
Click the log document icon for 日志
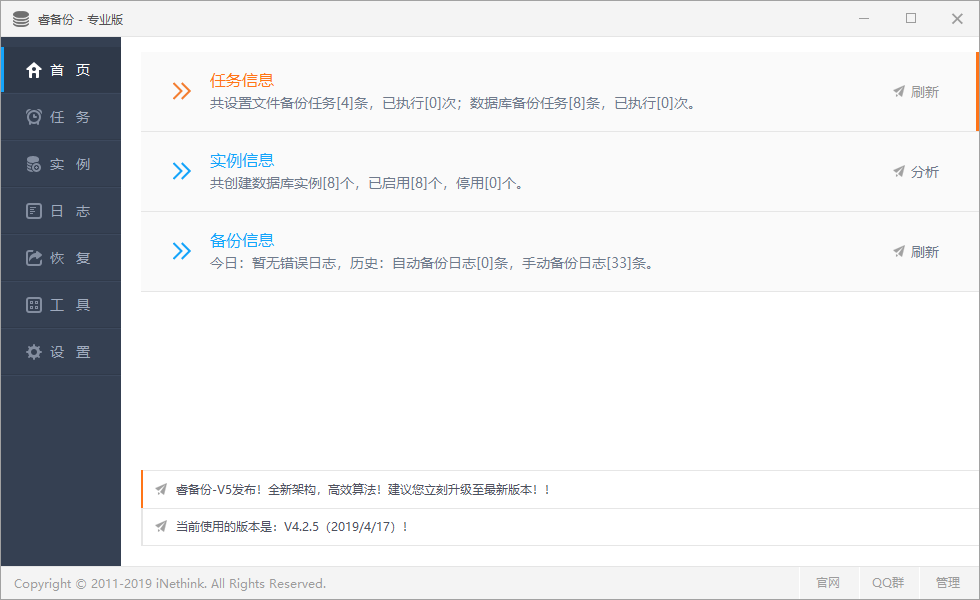(34, 211)
